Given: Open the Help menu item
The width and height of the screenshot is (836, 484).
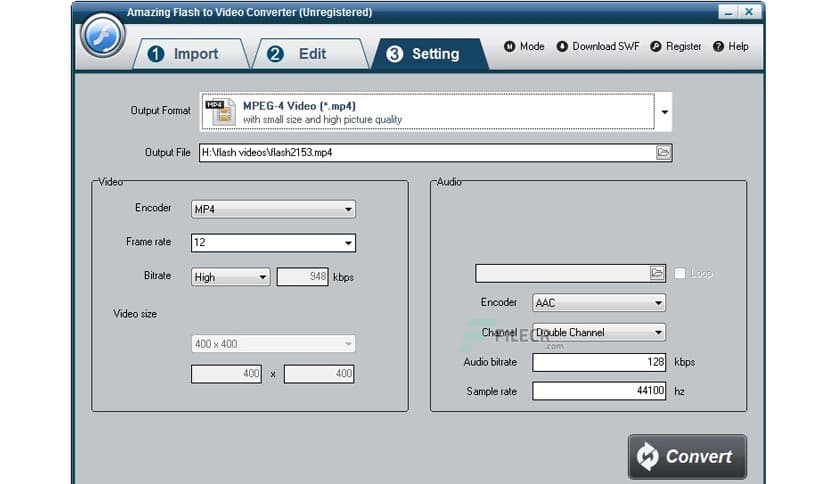Looking at the screenshot, I should tap(731, 47).
